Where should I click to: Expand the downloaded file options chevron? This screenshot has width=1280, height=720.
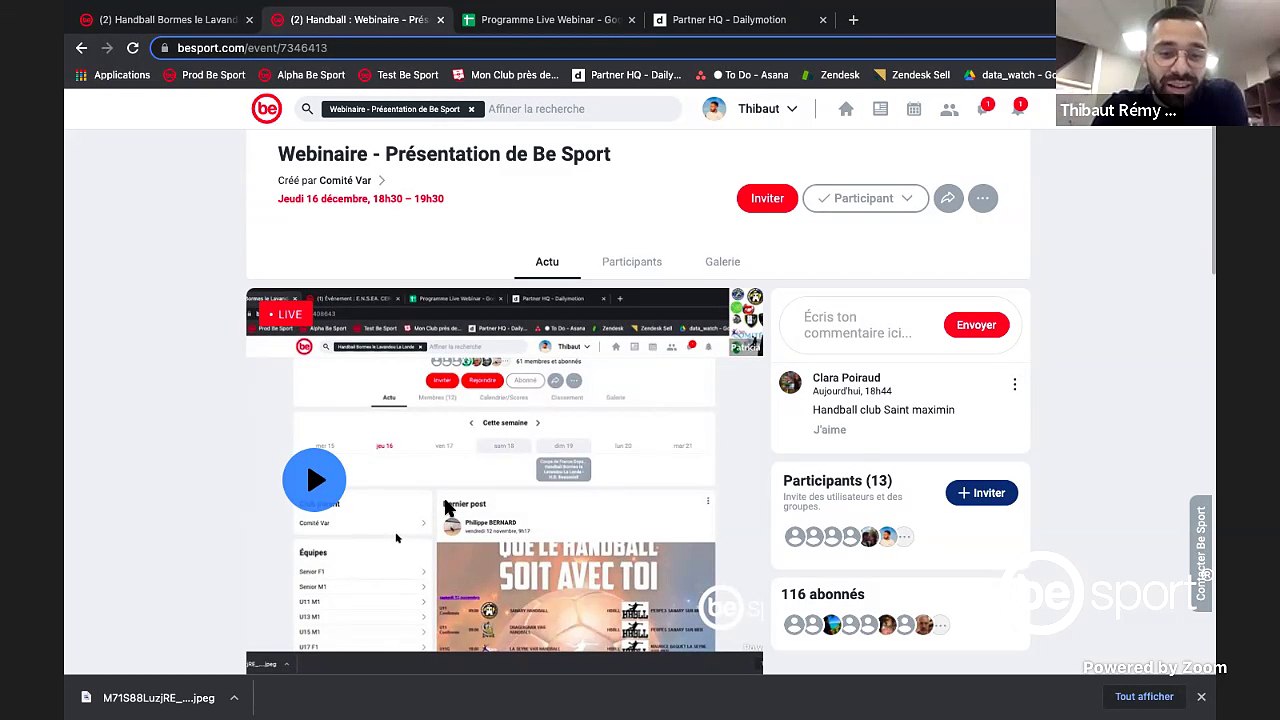click(234, 698)
